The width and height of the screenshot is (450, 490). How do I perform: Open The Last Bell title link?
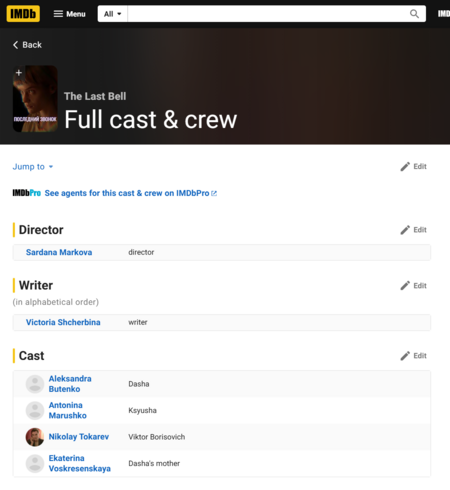pyautogui.click(x=95, y=96)
